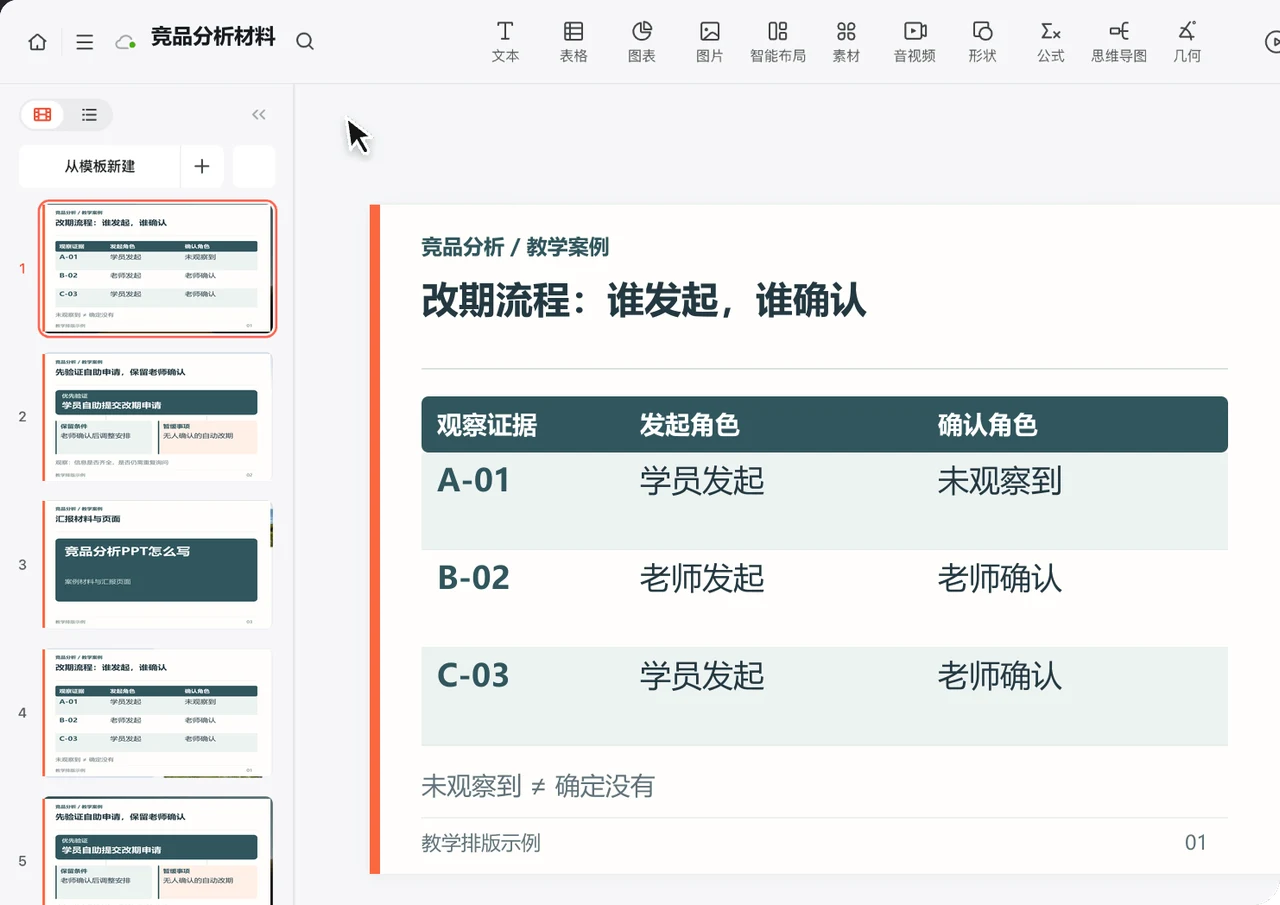Click the slide subtitle 竞品分析 / 教学案例
This screenshot has width=1280, height=905.
click(x=515, y=247)
